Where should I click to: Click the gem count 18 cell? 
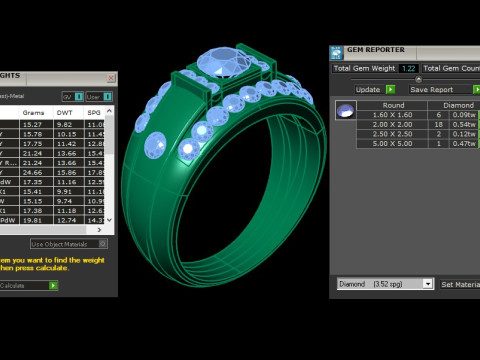tap(439, 125)
